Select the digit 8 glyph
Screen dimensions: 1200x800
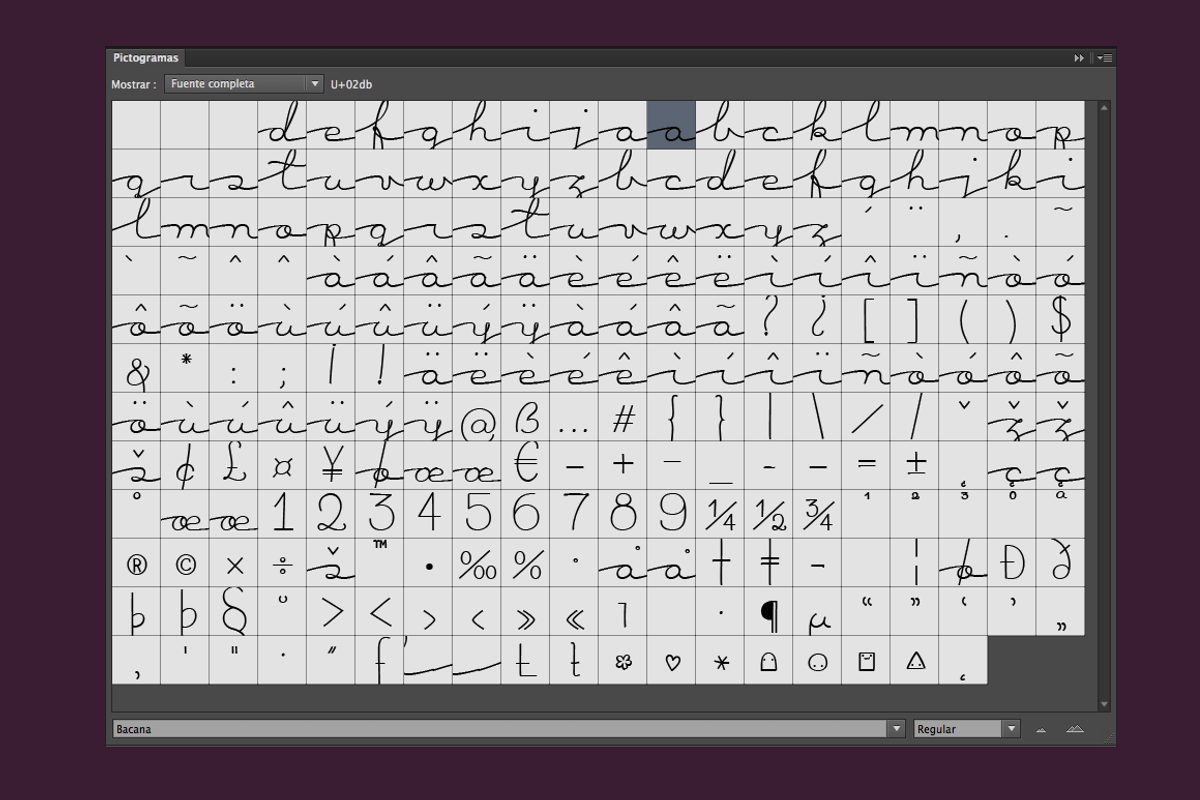tap(623, 515)
